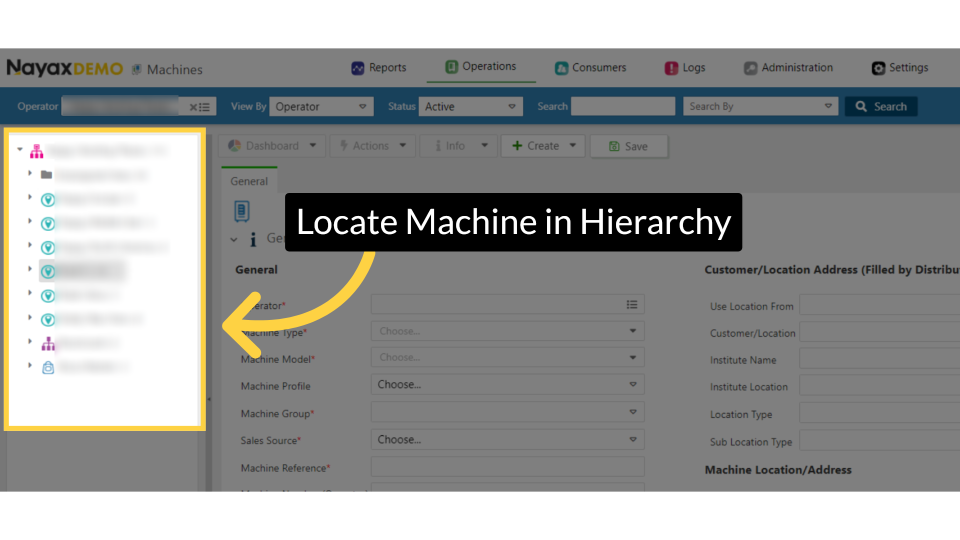Click the Search text input field

pos(623,106)
